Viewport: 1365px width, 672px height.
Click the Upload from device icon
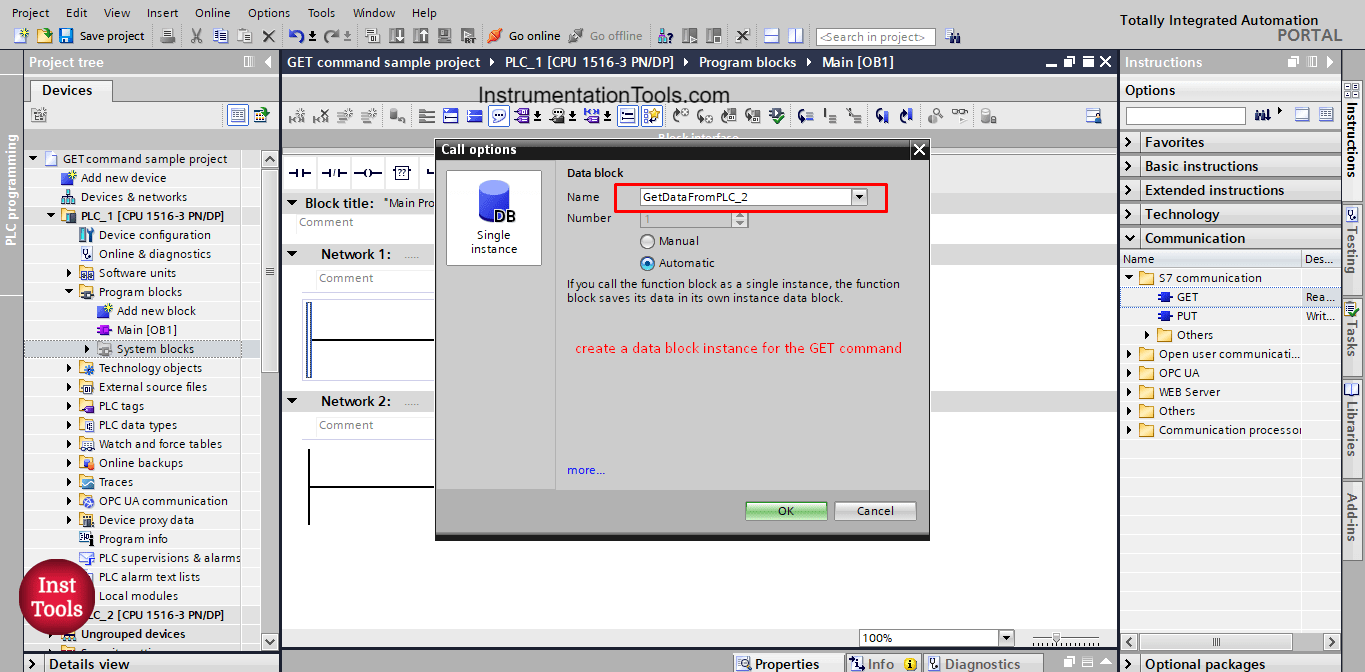[x=421, y=36]
